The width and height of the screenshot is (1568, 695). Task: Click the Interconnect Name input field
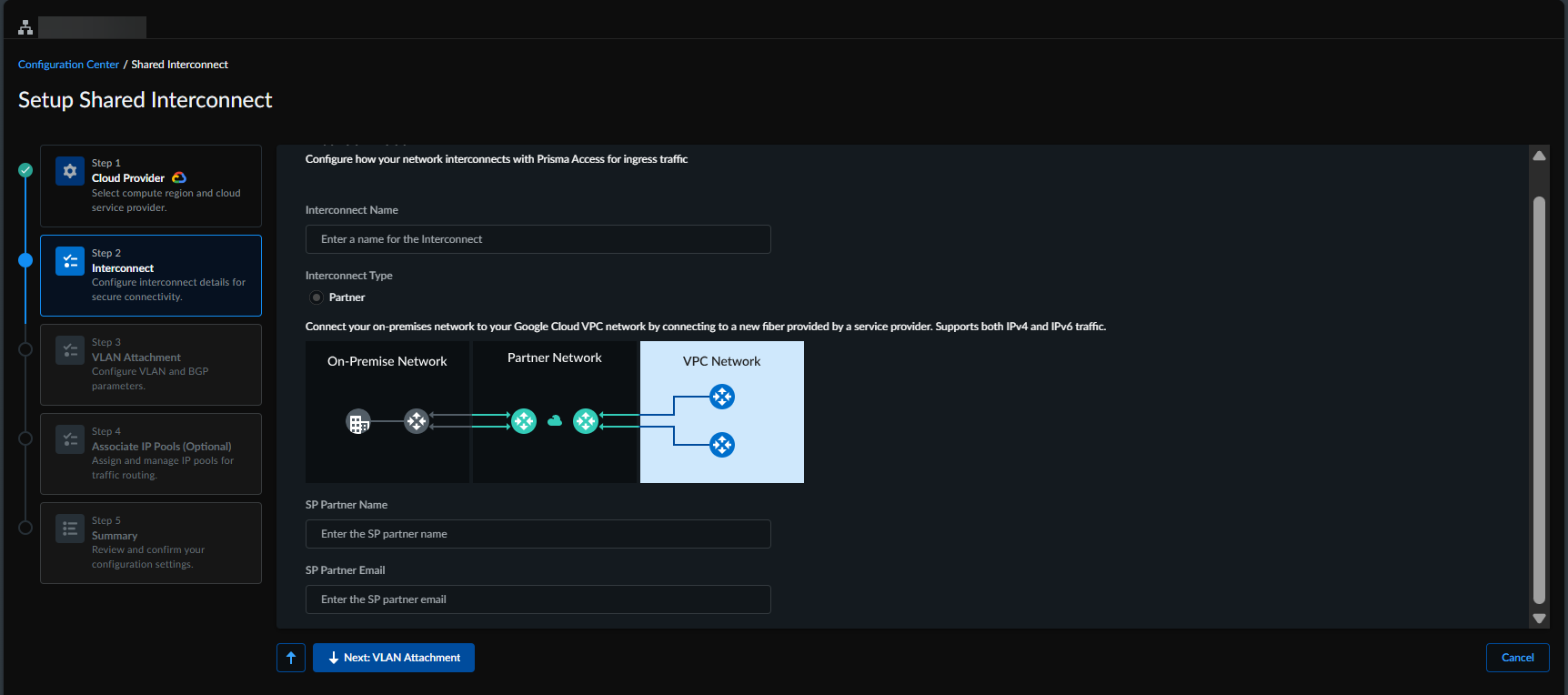pyautogui.click(x=538, y=239)
